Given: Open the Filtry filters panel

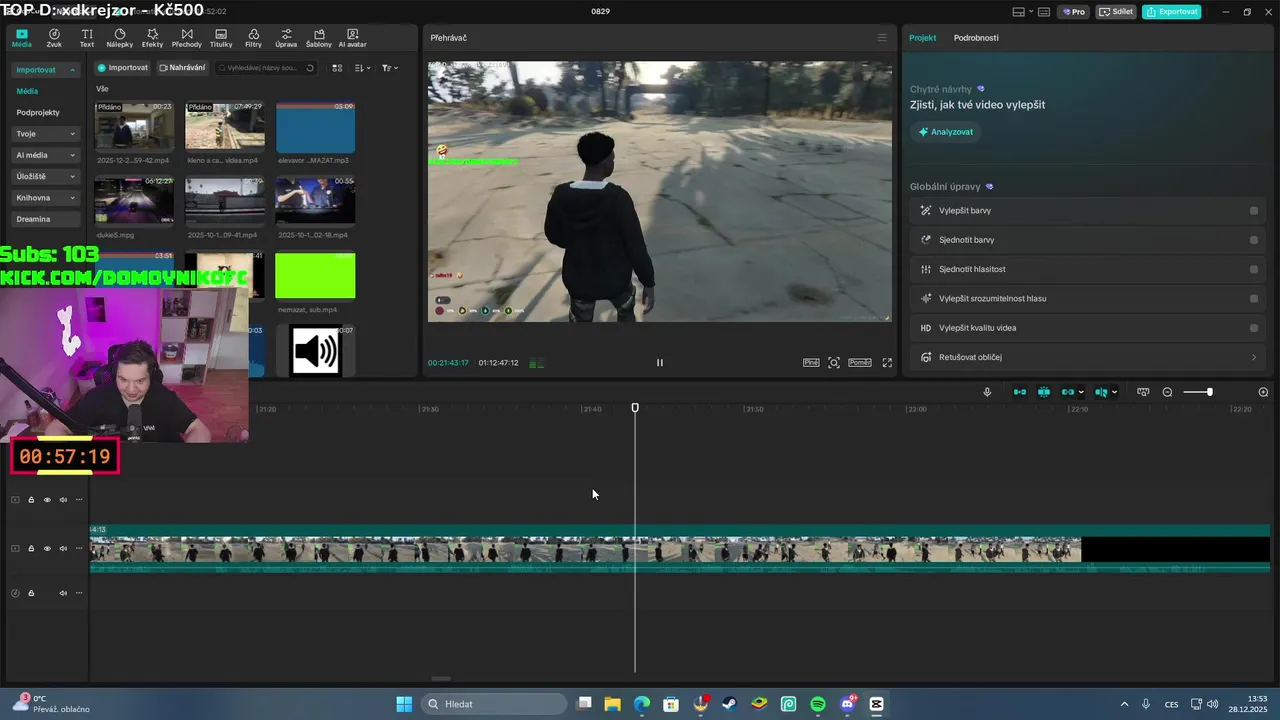Looking at the screenshot, I should click(x=253, y=38).
